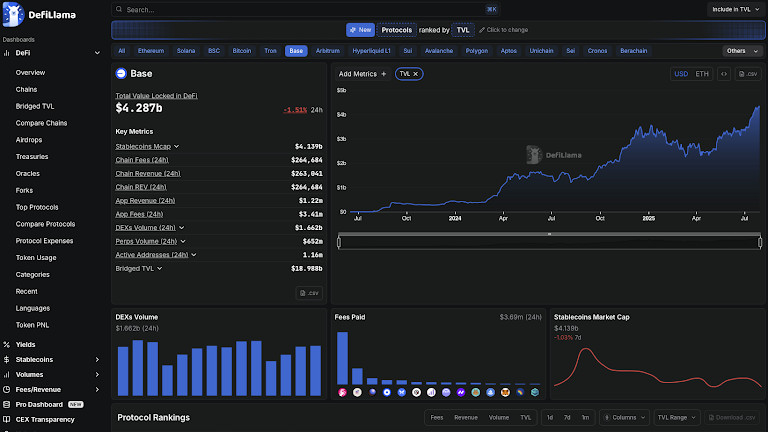This screenshot has width=768, height=432.
Task: Click Total Value Locked in DeFi link
Action: [156, 96]
